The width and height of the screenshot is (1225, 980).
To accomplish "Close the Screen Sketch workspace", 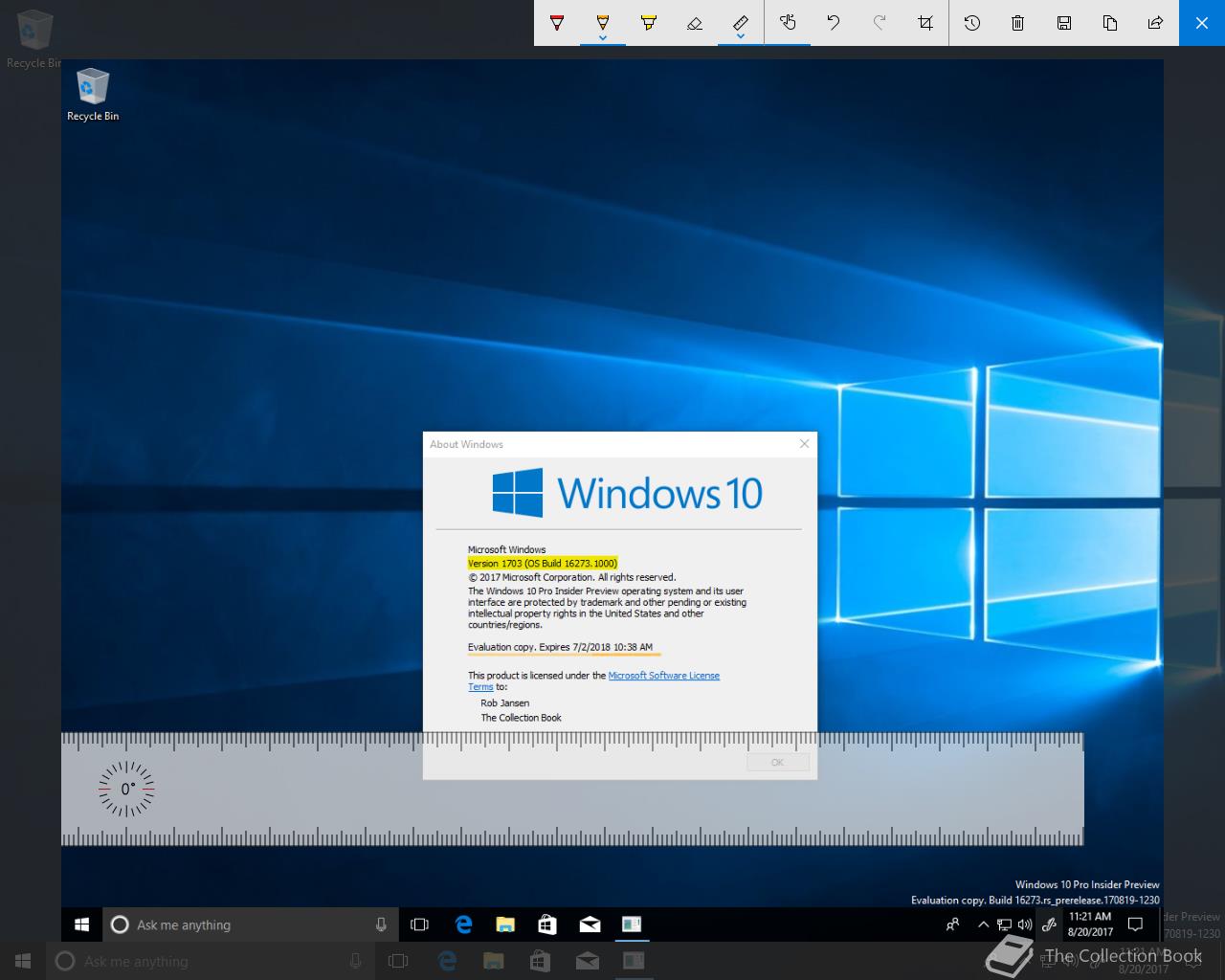I will (x=1202, y=22).
